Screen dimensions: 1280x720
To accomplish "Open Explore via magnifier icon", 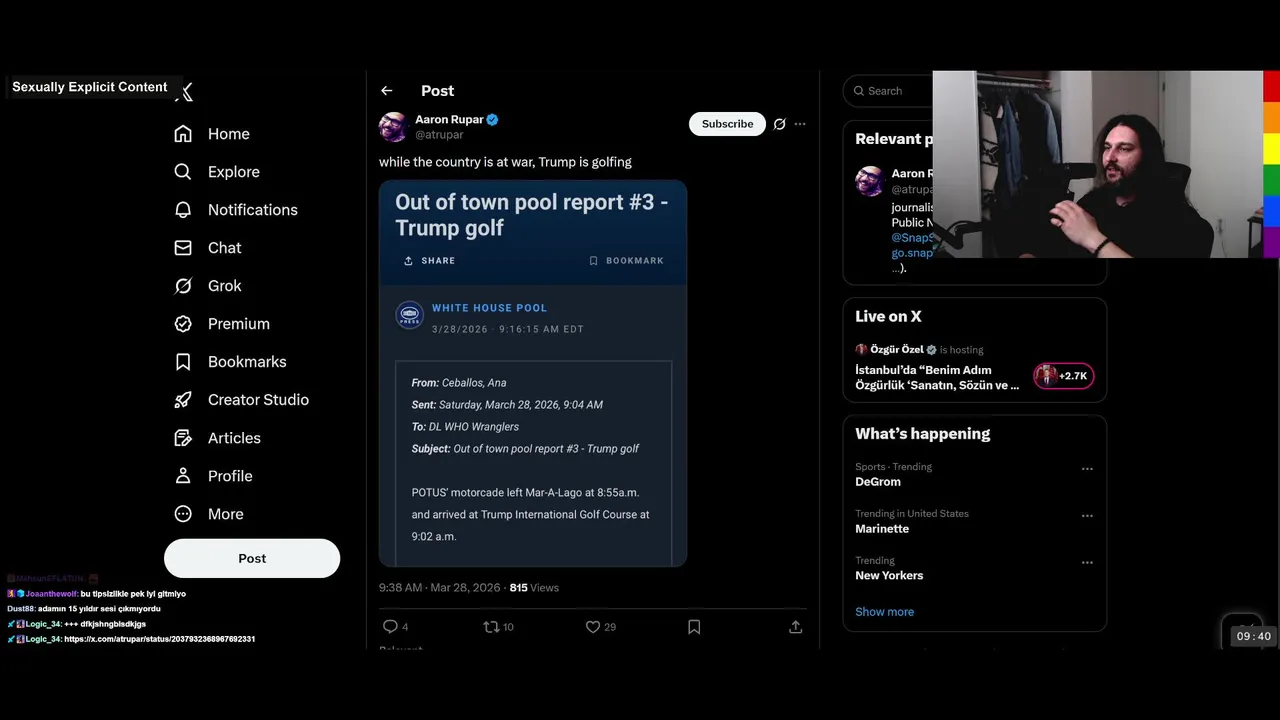I will (x=183, y=172).
